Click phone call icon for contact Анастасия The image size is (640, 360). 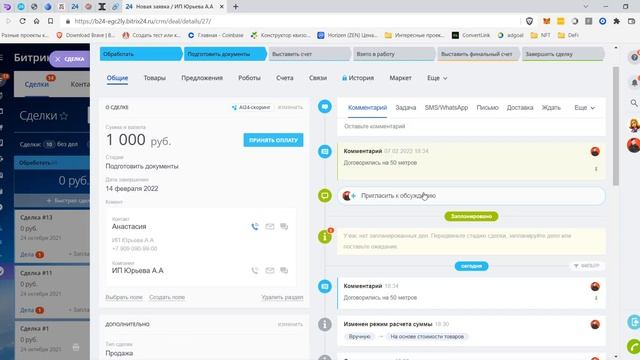[255, 227]
